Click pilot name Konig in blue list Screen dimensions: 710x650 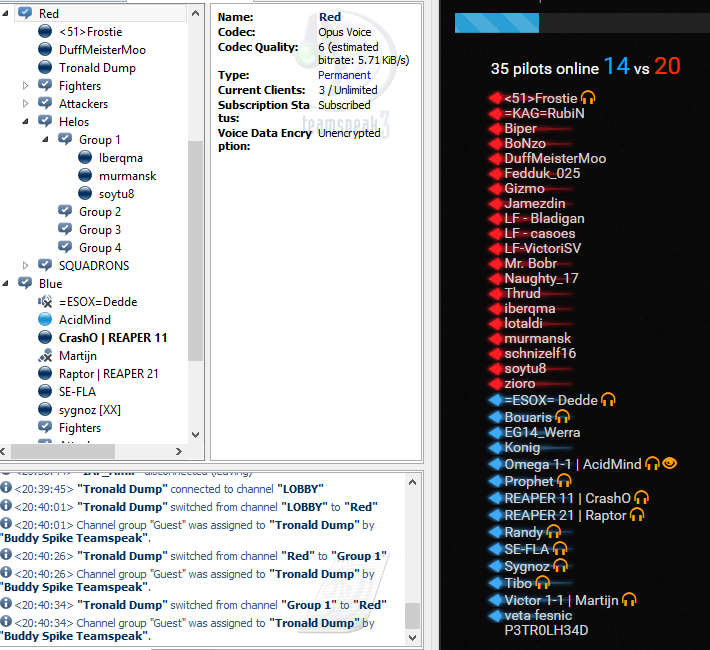point(522,448)
